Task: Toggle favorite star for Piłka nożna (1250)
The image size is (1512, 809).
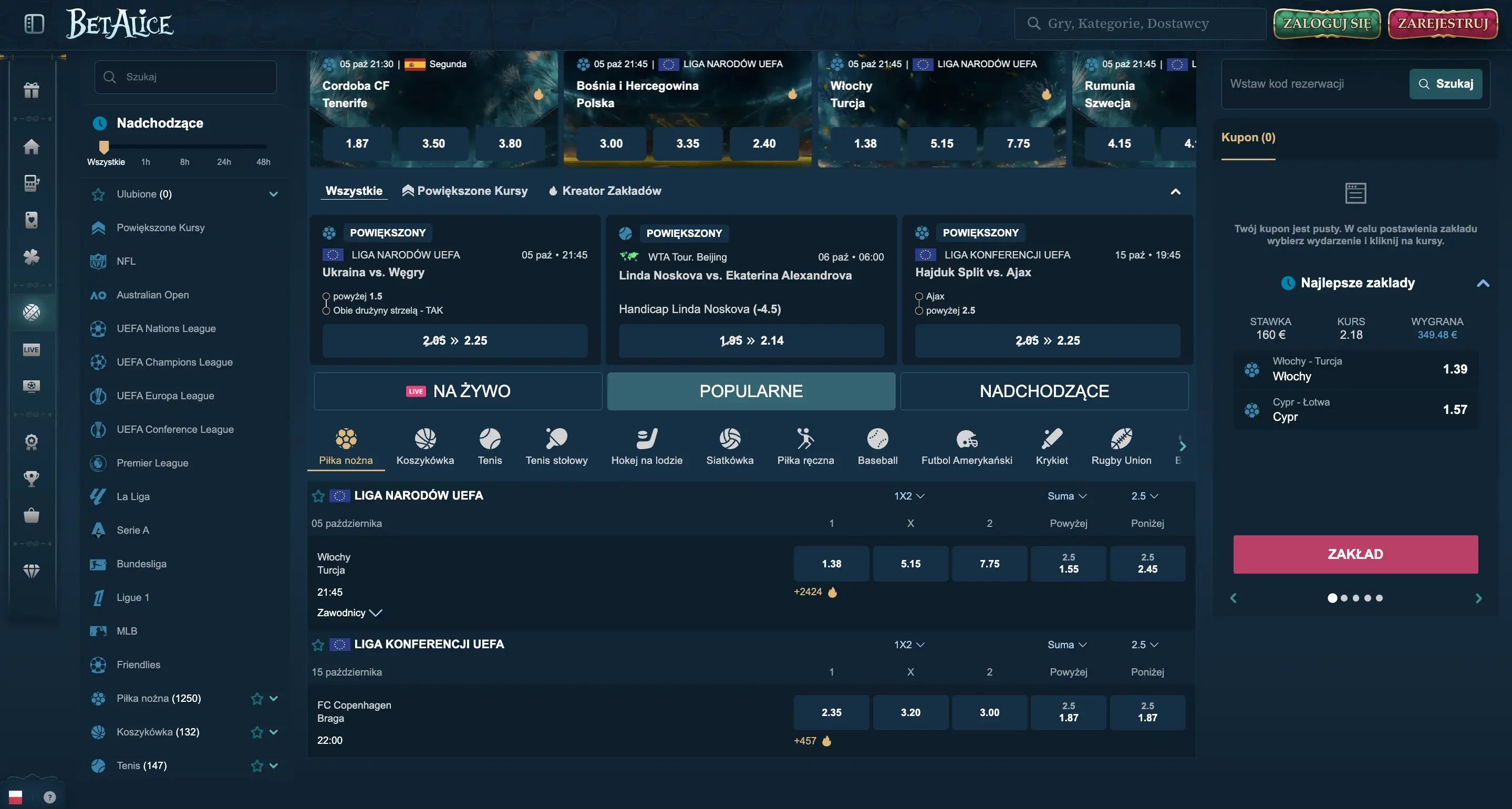Action: click(x=256, y=698)
